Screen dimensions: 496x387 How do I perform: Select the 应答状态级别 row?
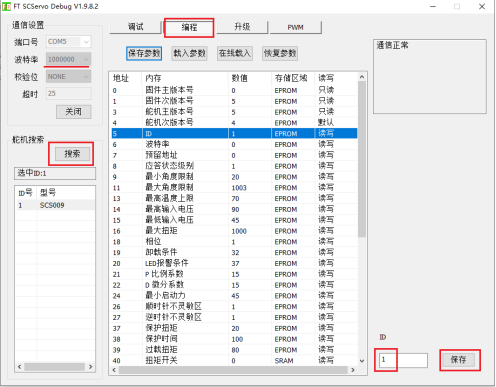[x=234, y=166]
